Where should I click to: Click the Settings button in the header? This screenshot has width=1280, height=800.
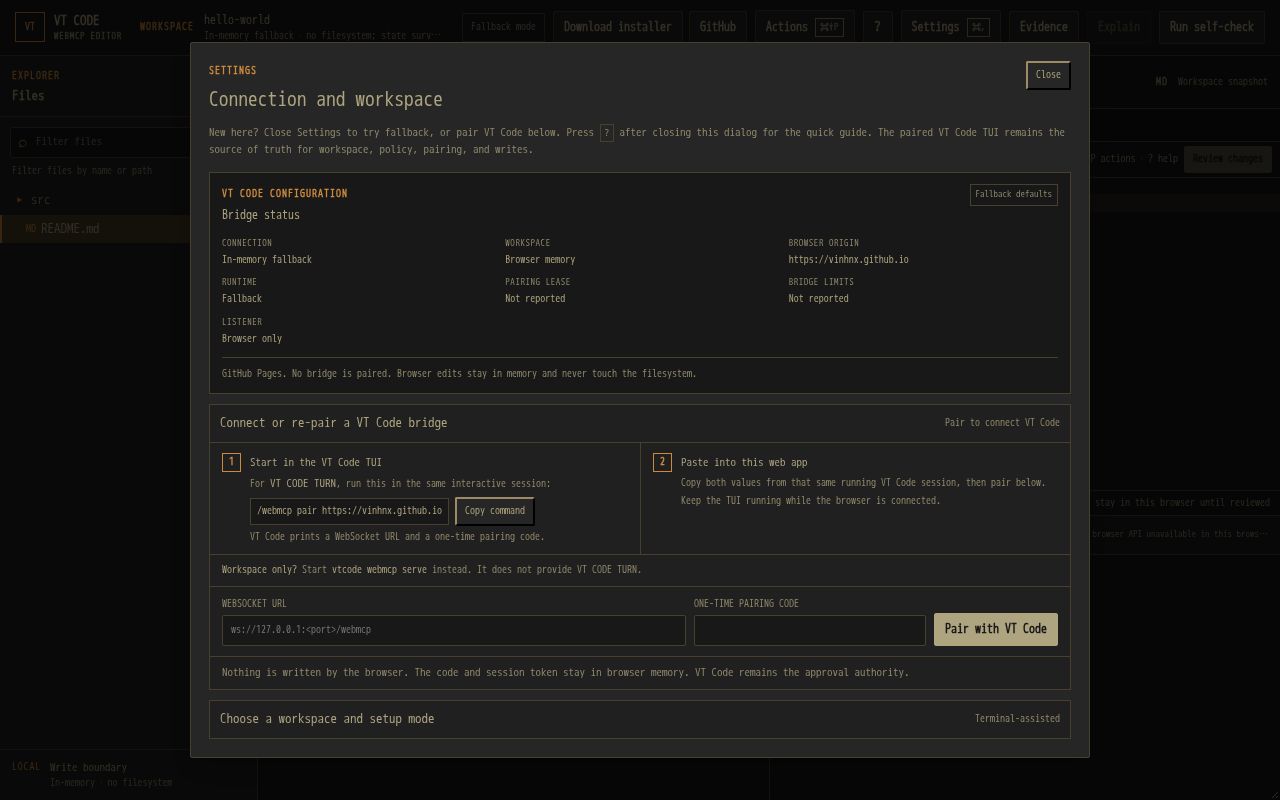[951, 27]
